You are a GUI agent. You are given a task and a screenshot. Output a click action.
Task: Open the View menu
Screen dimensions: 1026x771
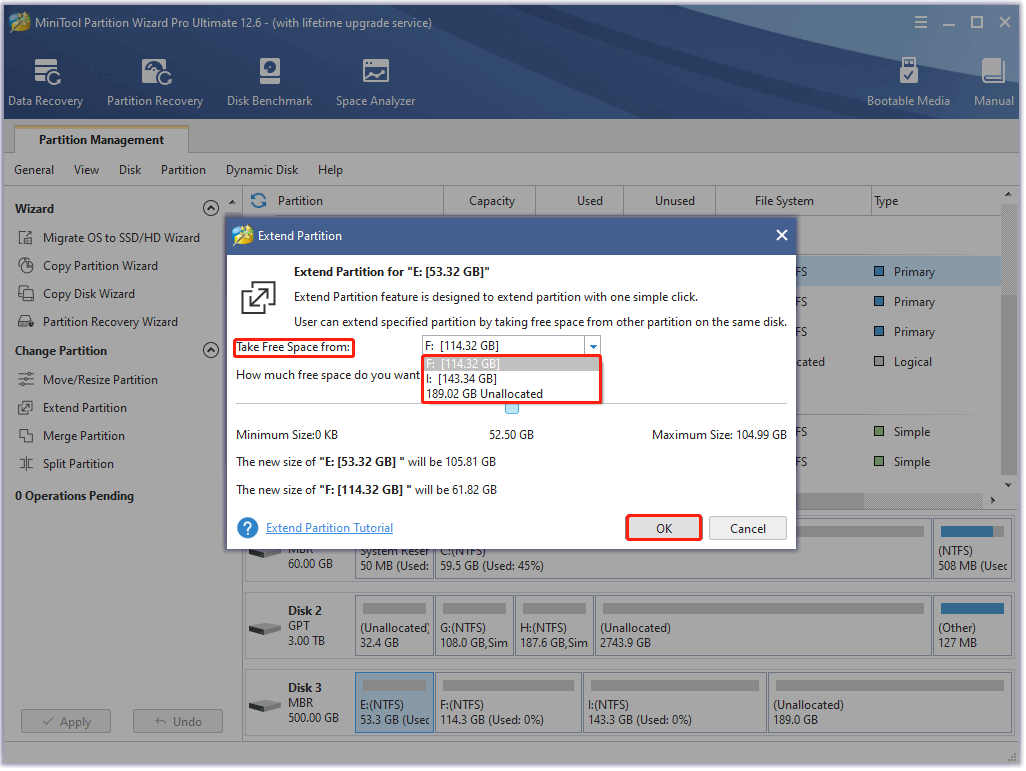point(86,170)
